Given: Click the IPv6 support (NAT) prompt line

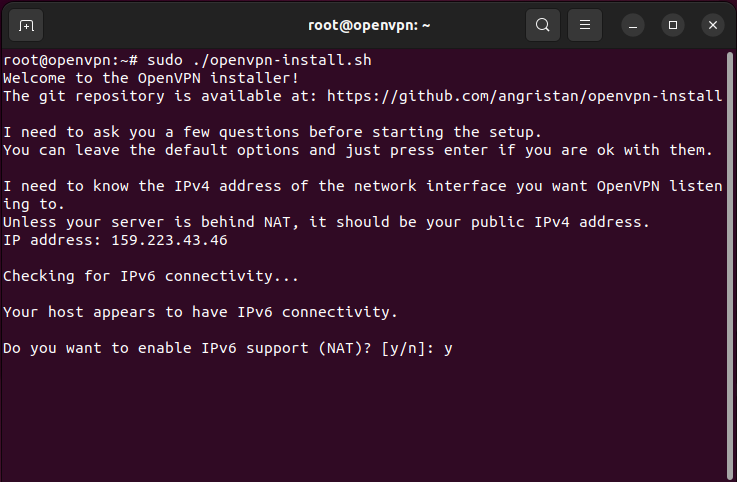Looking at the screenshot, I should 227,348.
